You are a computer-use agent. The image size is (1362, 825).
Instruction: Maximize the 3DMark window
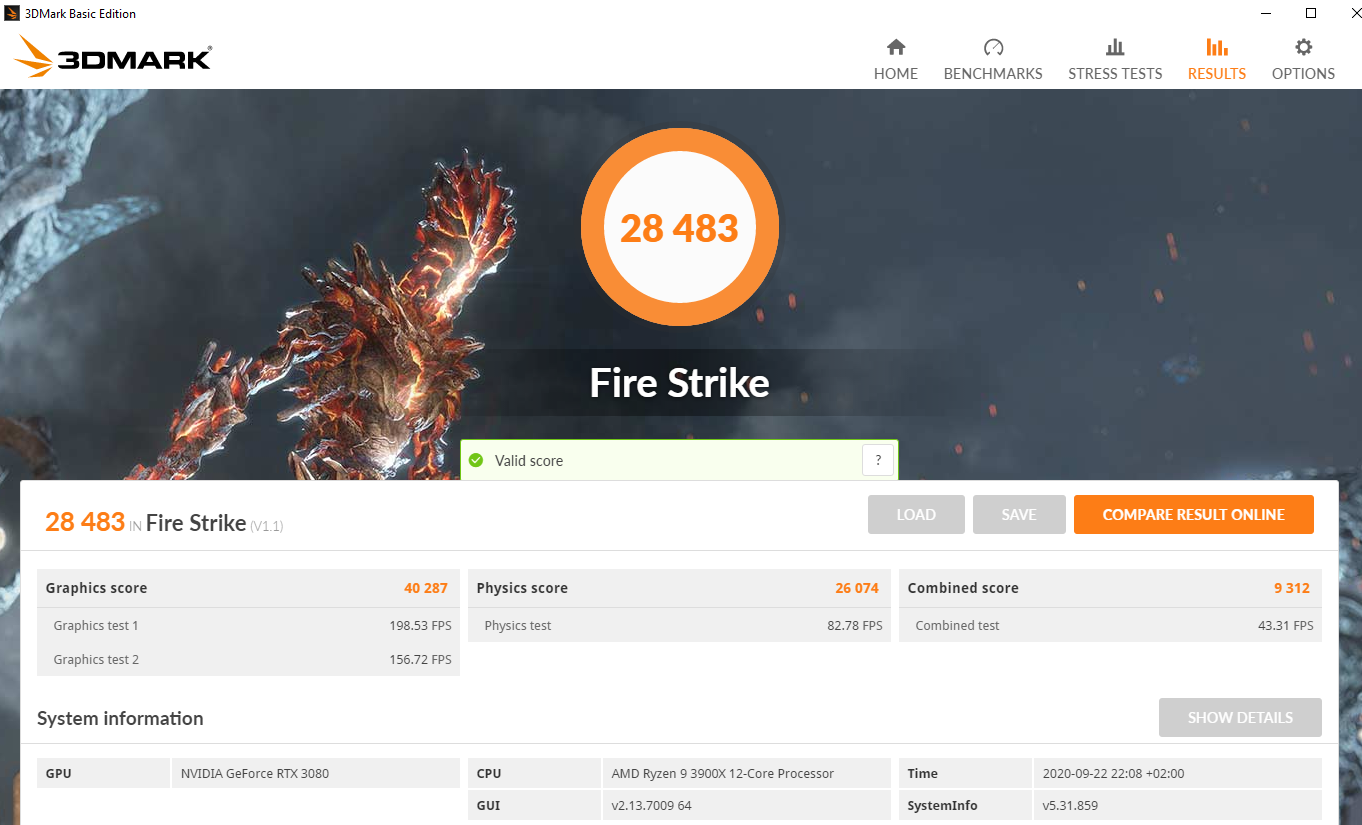point(1311,13)
